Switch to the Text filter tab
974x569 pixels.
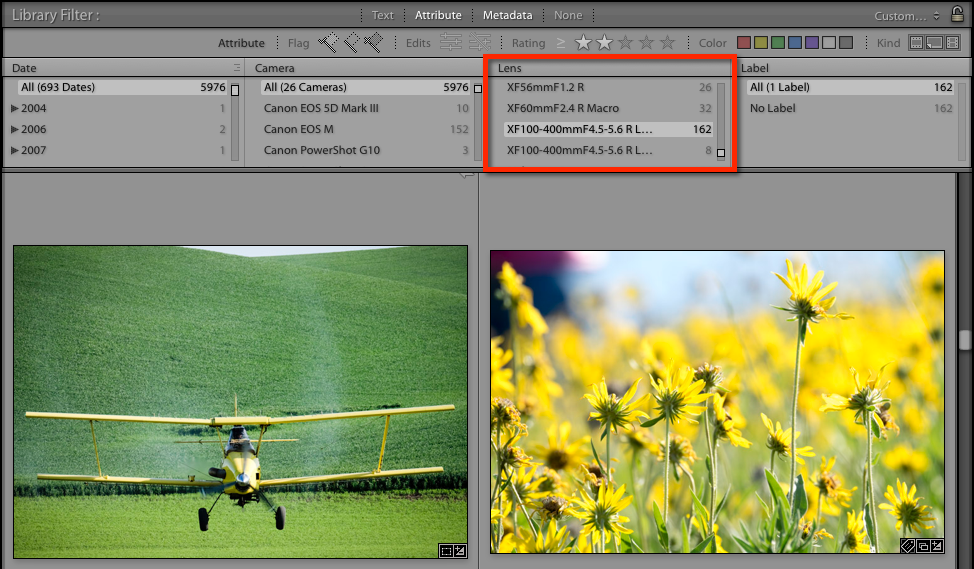pos(382,15)
